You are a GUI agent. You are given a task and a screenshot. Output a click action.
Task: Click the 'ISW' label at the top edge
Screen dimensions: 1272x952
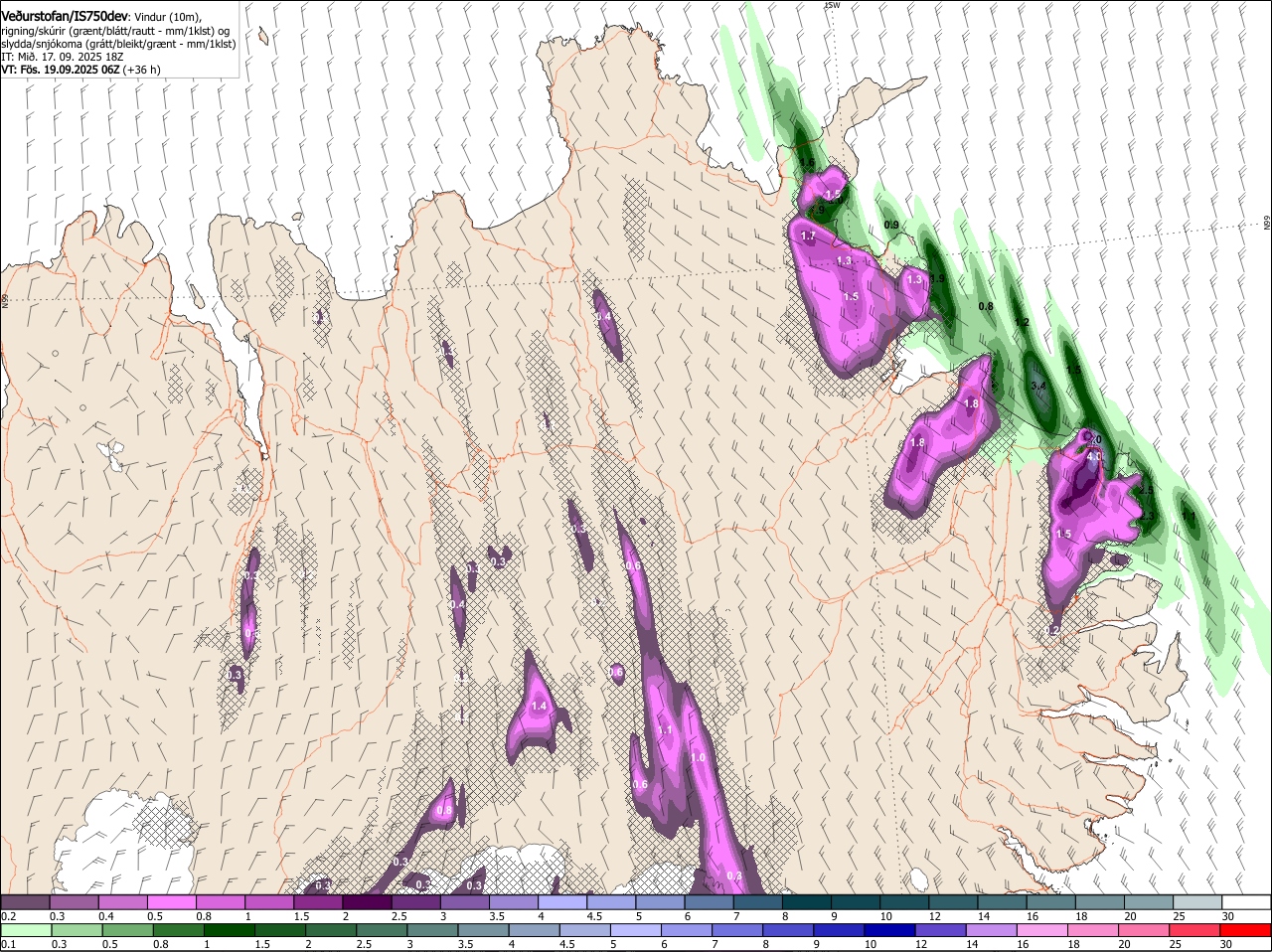coord(833,6)
